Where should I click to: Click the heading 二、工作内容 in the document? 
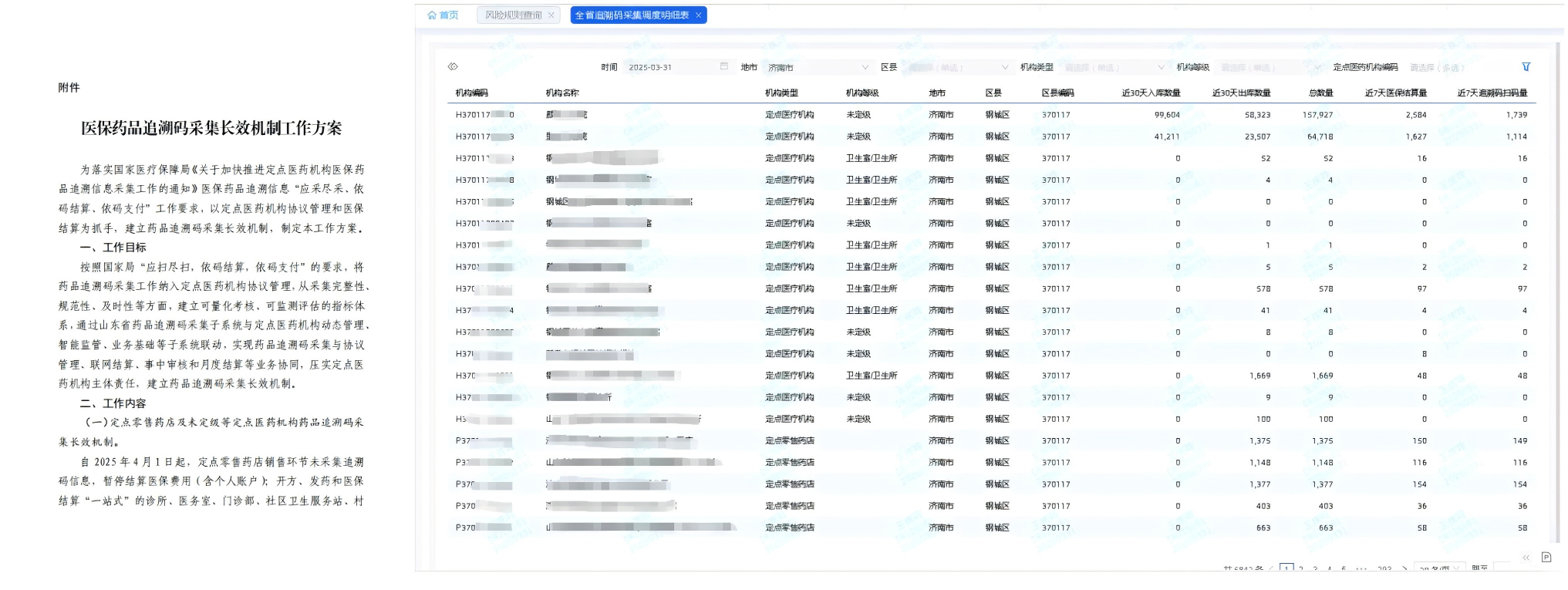click(113, 403)
